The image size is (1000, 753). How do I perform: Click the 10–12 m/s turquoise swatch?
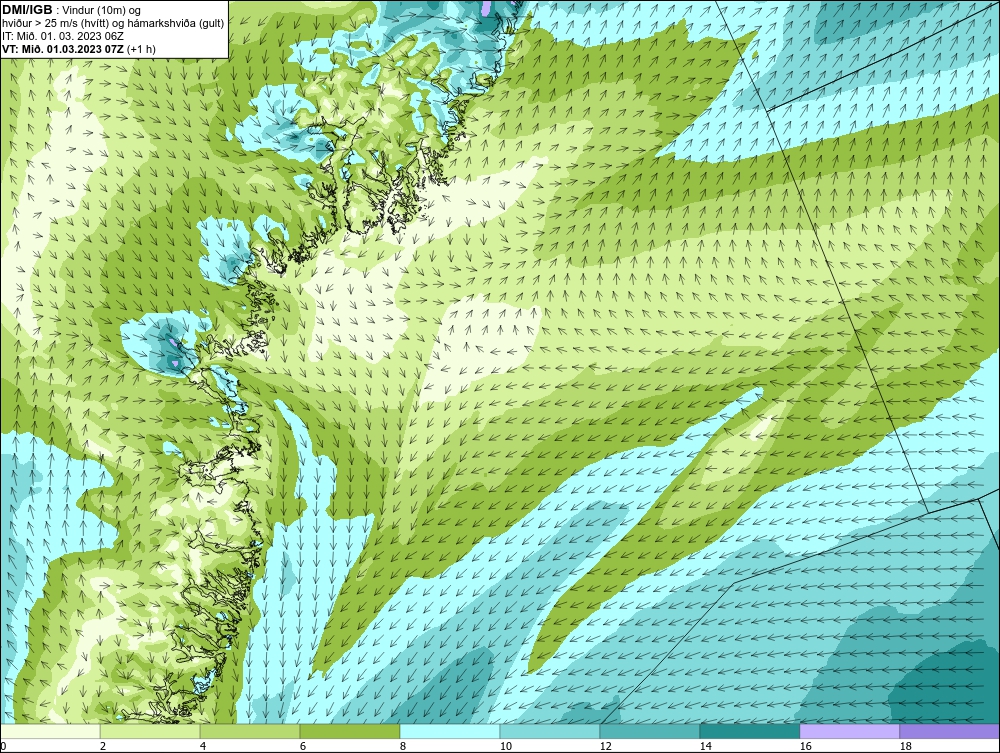[550, 731]
